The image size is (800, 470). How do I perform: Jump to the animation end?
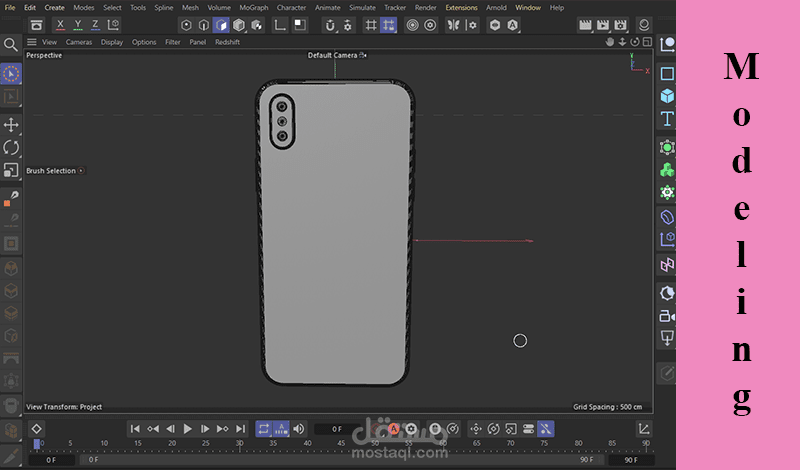[238, 429]
